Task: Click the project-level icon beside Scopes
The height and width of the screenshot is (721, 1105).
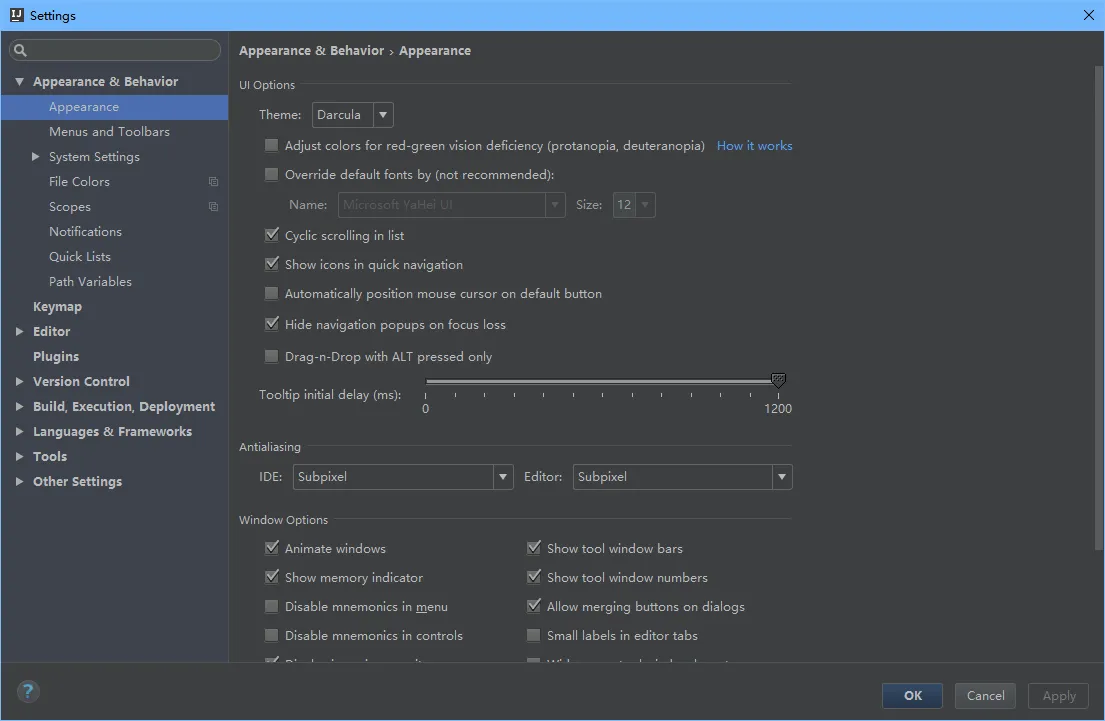Action: (213, 207)
